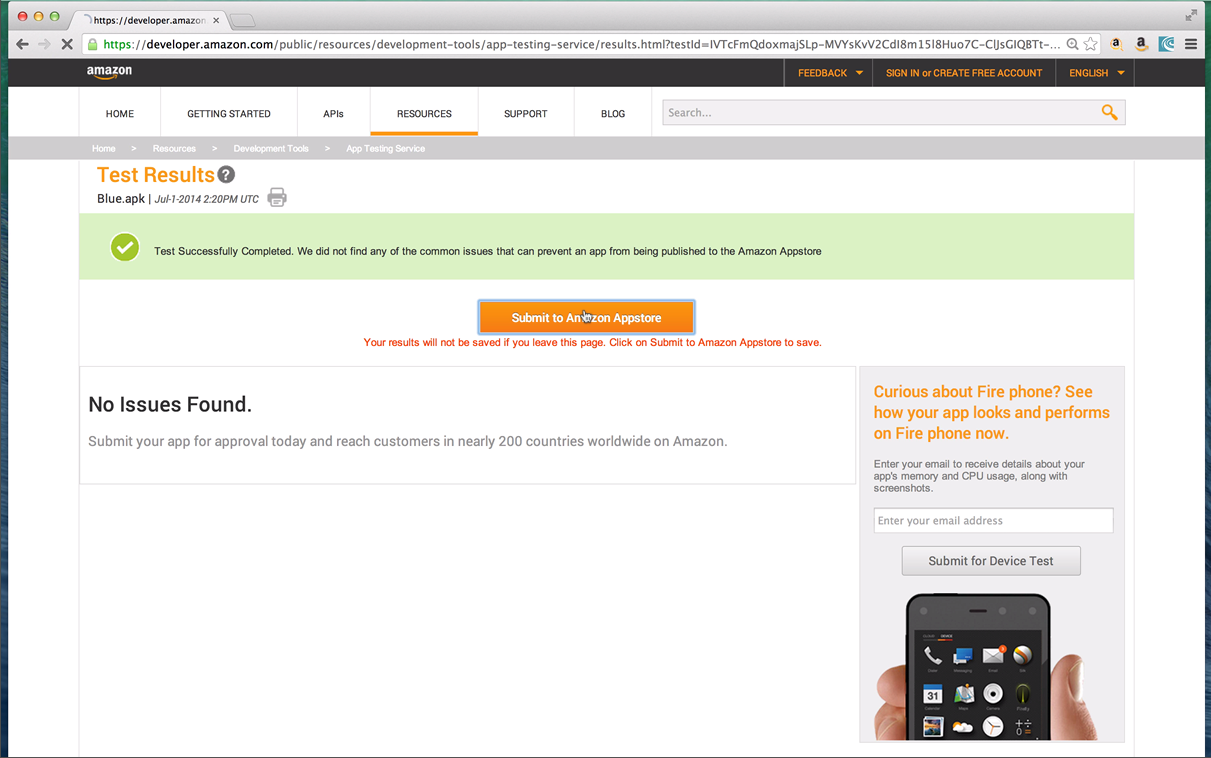Click the browser forward arrow
Viewport: 1211px width, 758px height.
(x=44, y=44)
